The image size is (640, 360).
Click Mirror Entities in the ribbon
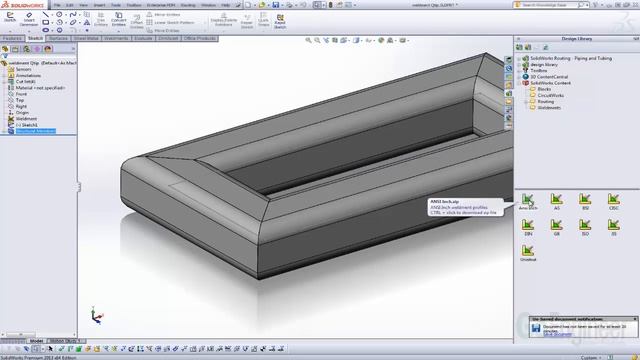[163, 14]
